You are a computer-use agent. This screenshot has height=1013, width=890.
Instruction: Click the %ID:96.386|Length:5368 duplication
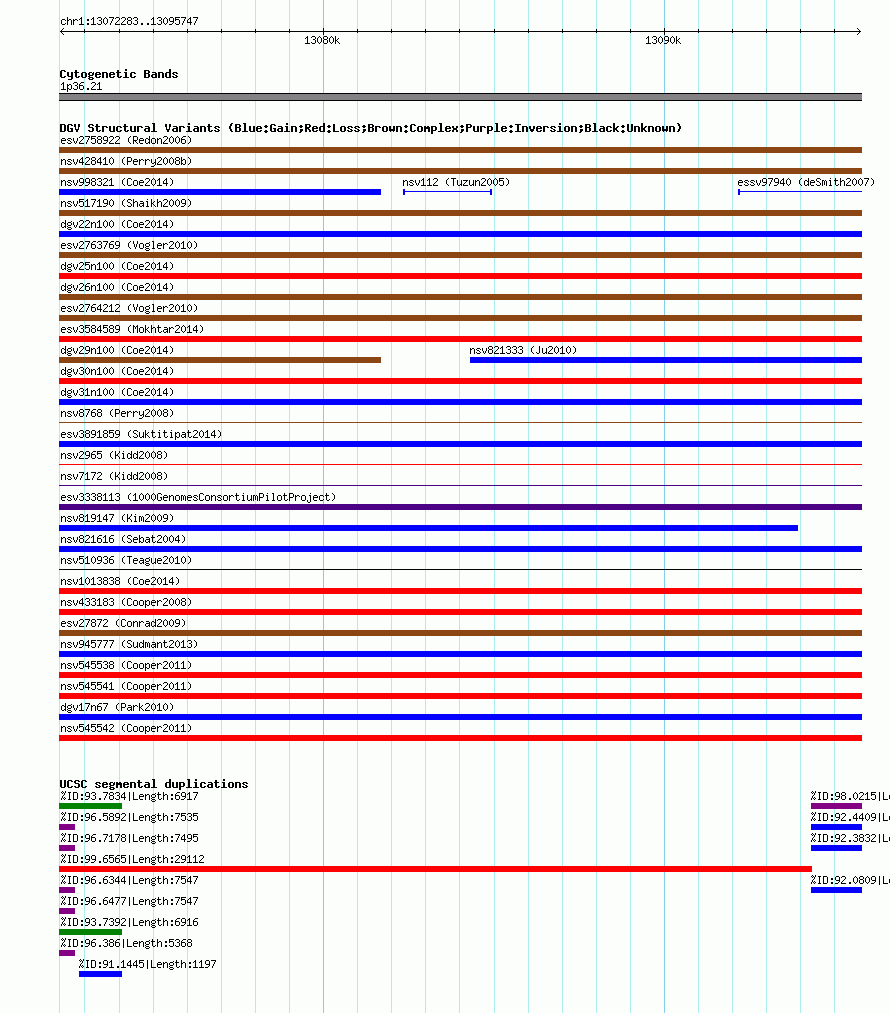[x=126, y=943]
